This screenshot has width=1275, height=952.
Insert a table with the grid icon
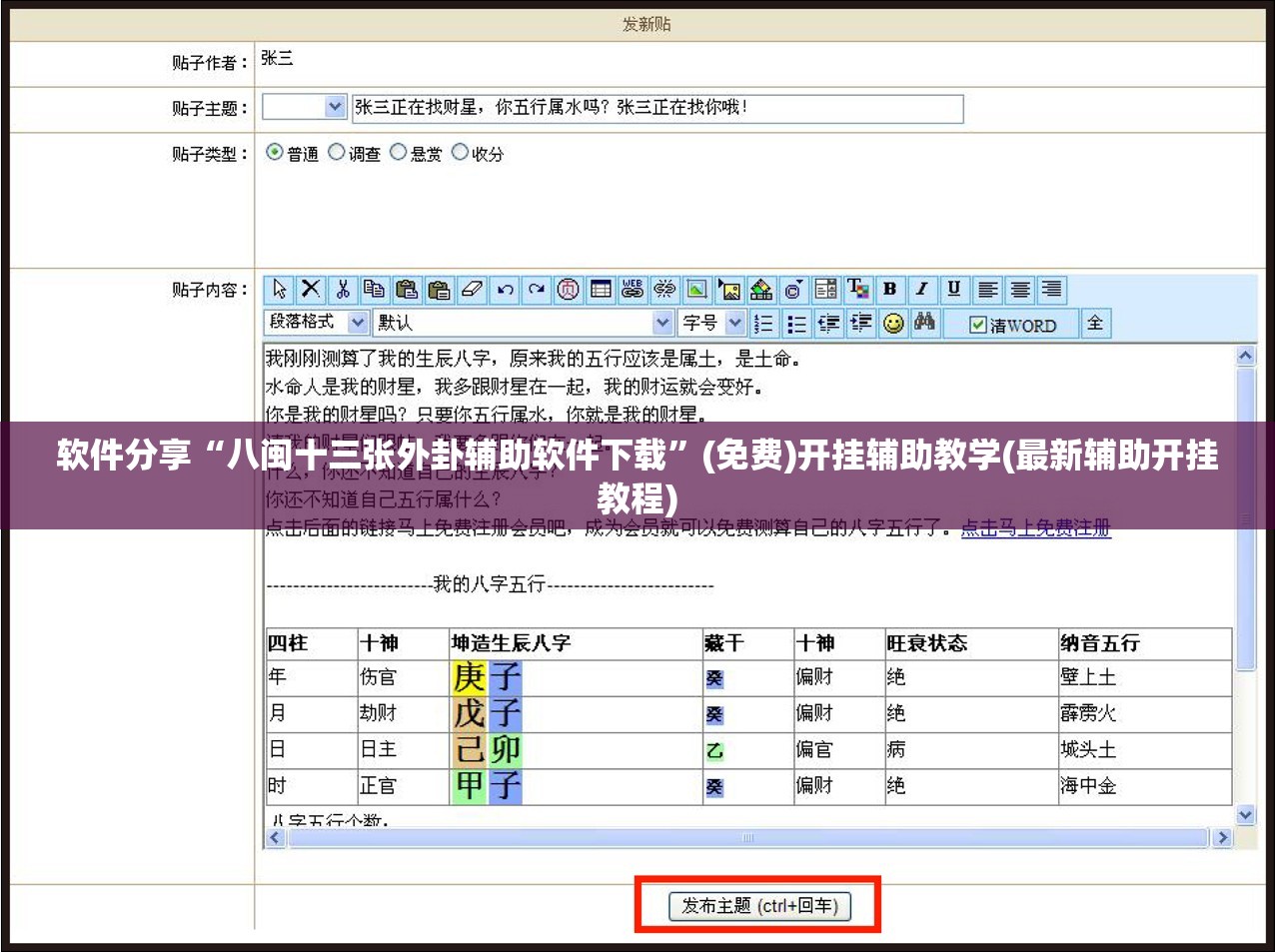tap(601, 290)
